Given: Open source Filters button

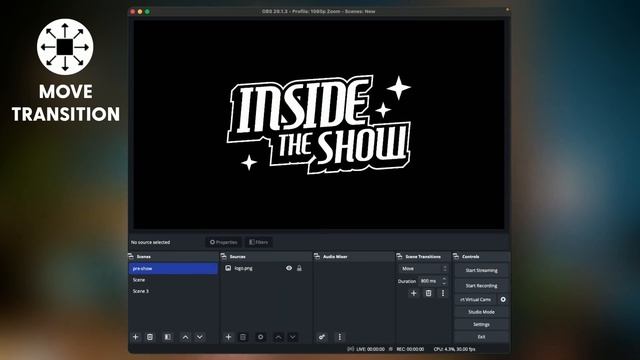Looking at the screenshot, I should coord(259,242).
